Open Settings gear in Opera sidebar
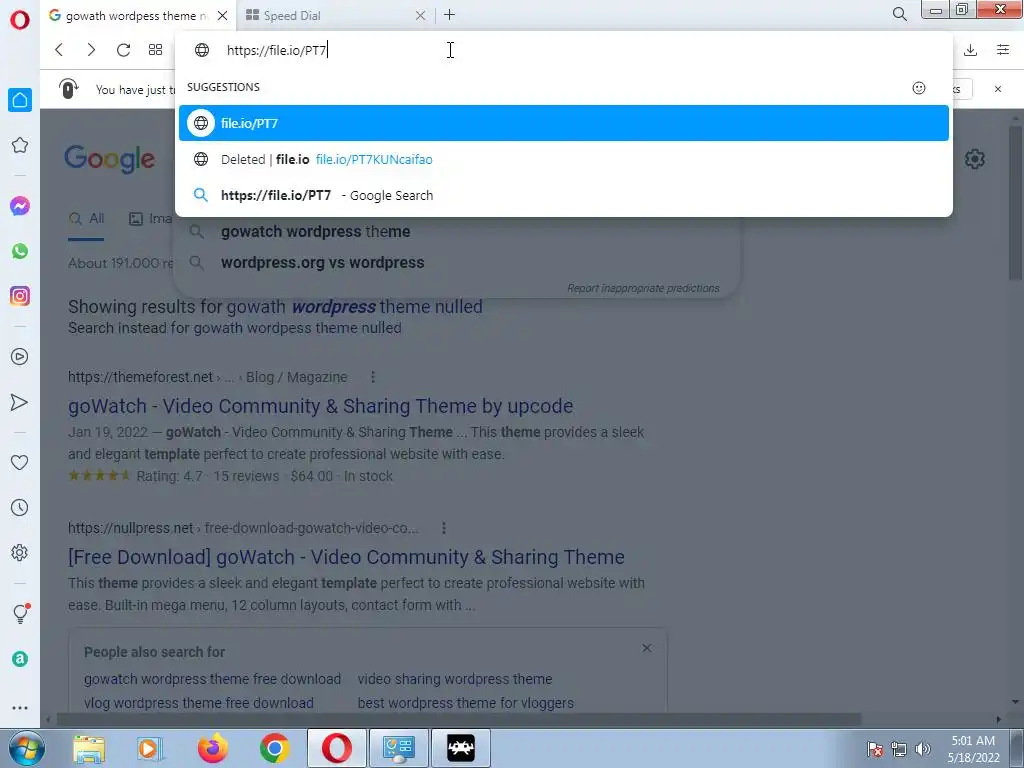 pos(20,552)
